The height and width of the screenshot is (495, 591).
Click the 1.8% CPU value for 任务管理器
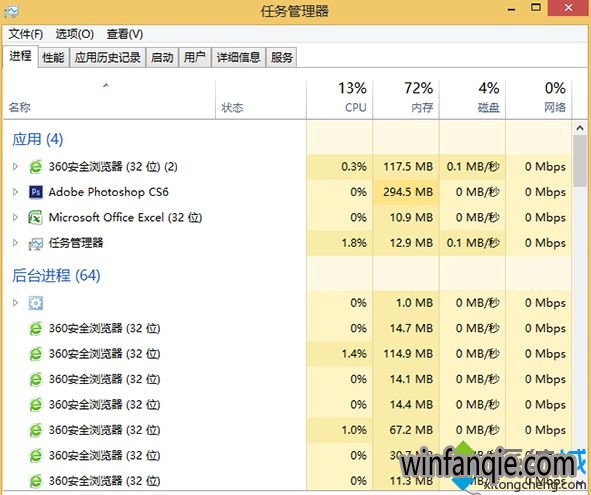354,243
